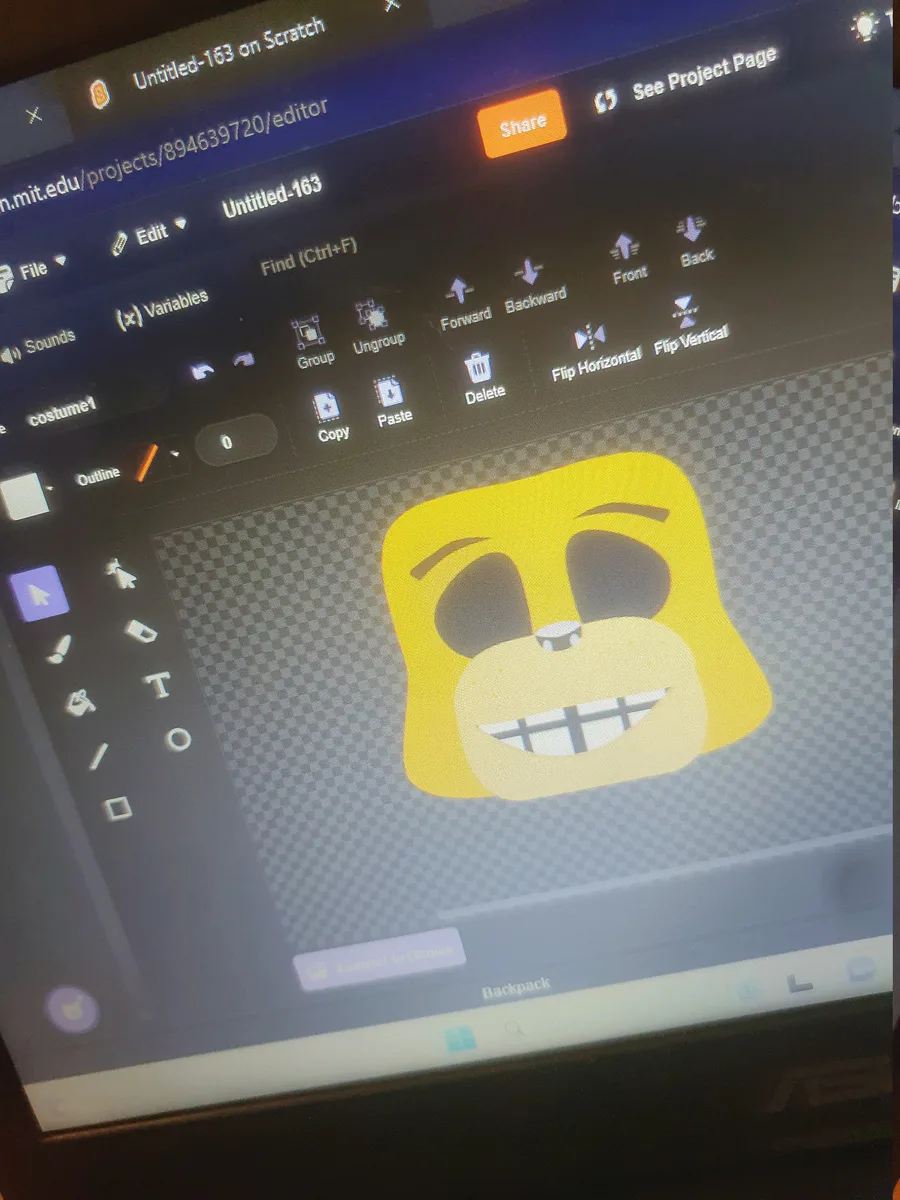The height and width of the screenshot is (1200, 900).
Task: Open the Variables tab
Action: pyautogui.click(x=162, y=308)
